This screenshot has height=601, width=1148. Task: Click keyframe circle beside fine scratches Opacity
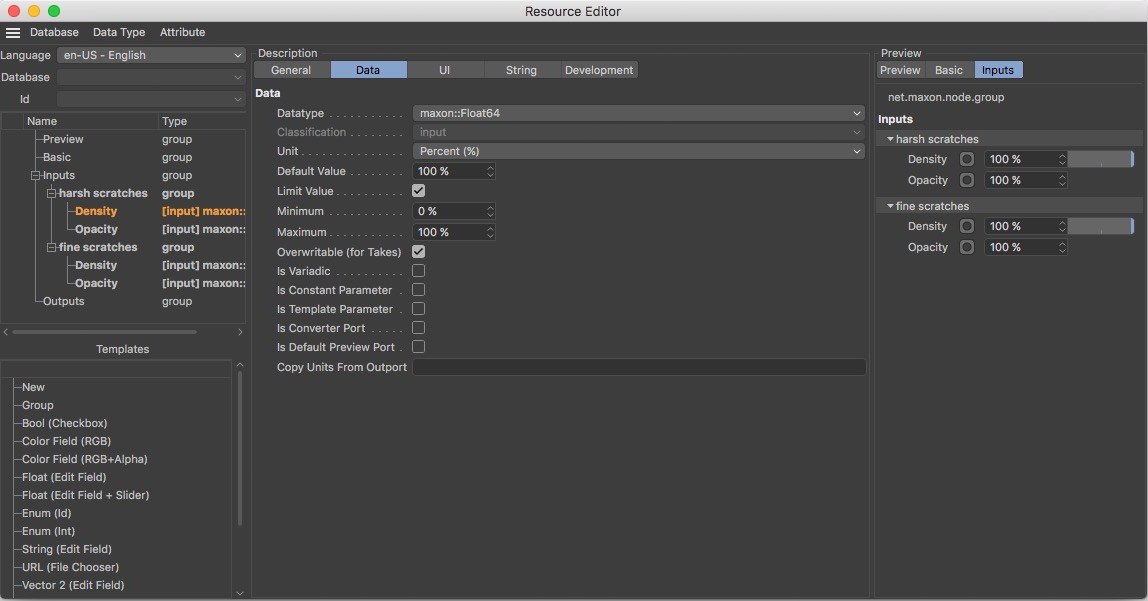tap(967, 247)
